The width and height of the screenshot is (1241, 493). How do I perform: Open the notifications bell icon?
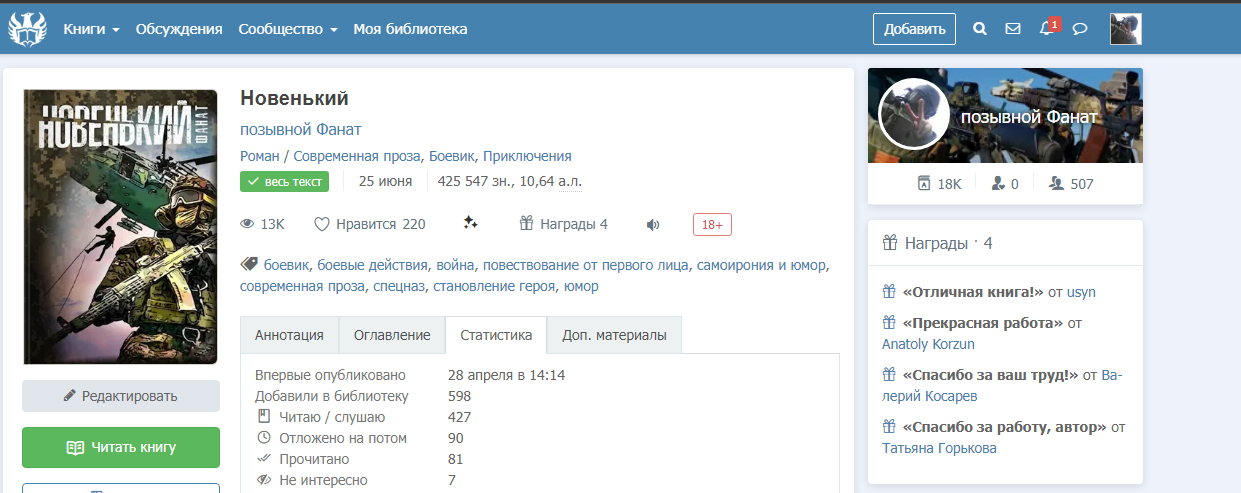click(x=1046, y=29)
